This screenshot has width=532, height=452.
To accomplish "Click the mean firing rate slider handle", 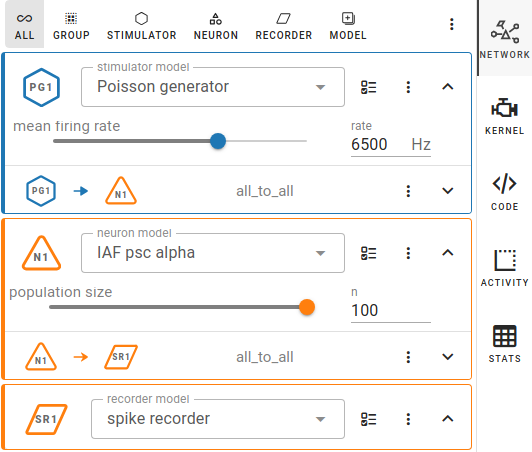I will [218, 141].
